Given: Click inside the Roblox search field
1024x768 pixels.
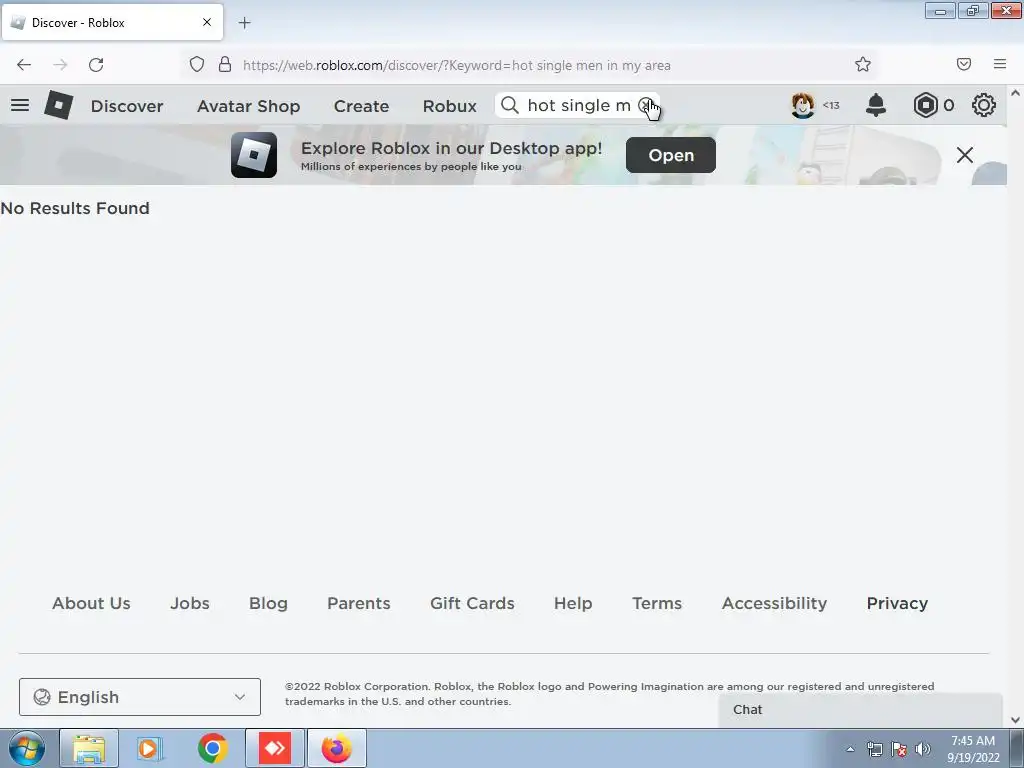Looking at the screenshot, I should tap(577, 105).
